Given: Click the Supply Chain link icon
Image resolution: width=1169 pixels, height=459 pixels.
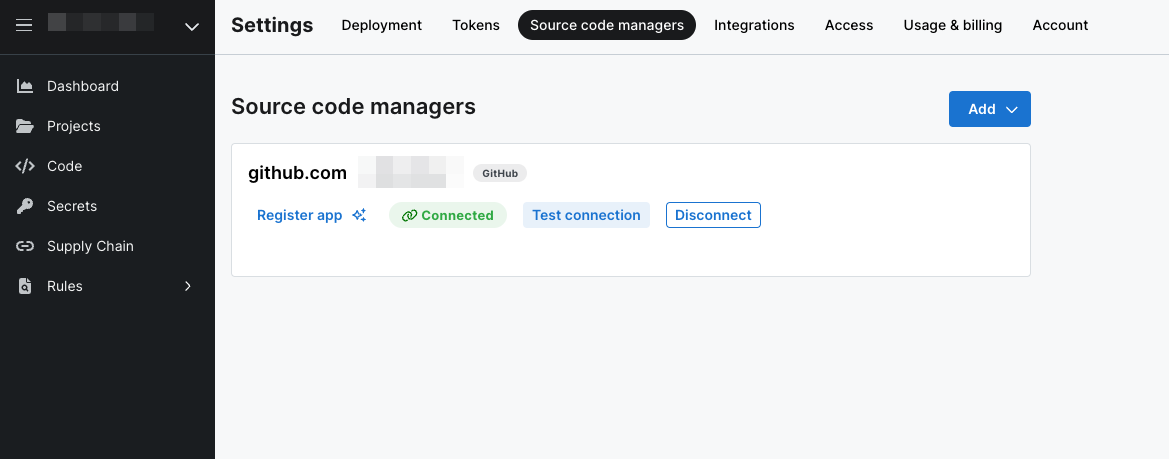Looking at the screenshot, I should tap(25, 246).
